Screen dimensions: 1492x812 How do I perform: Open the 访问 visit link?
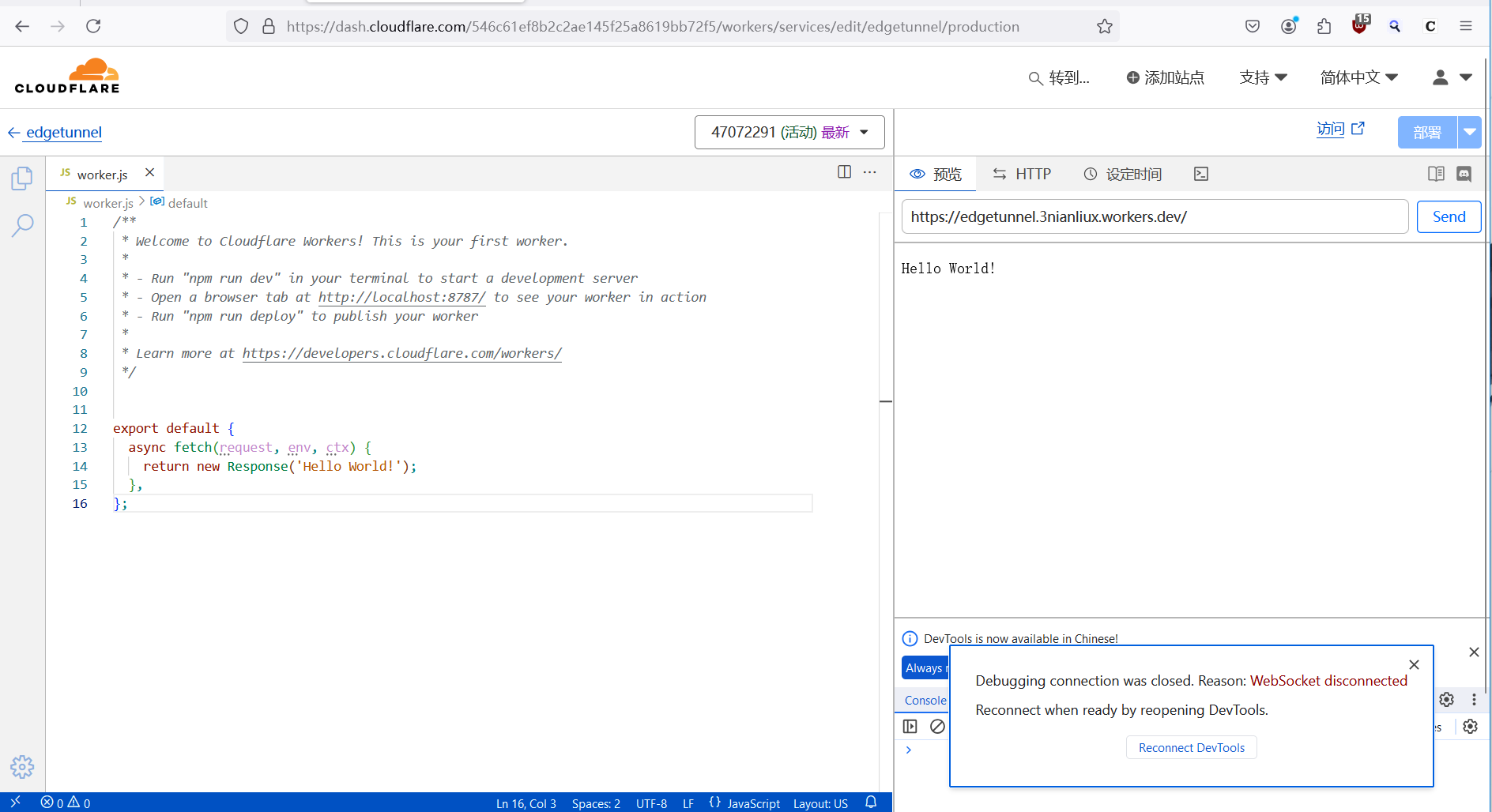click(1340, 129)
